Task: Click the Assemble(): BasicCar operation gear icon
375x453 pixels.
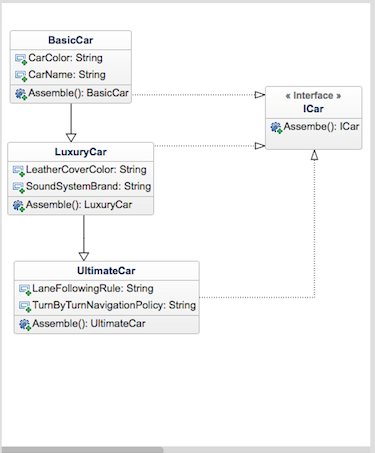Action: click(x=21, y=94)
